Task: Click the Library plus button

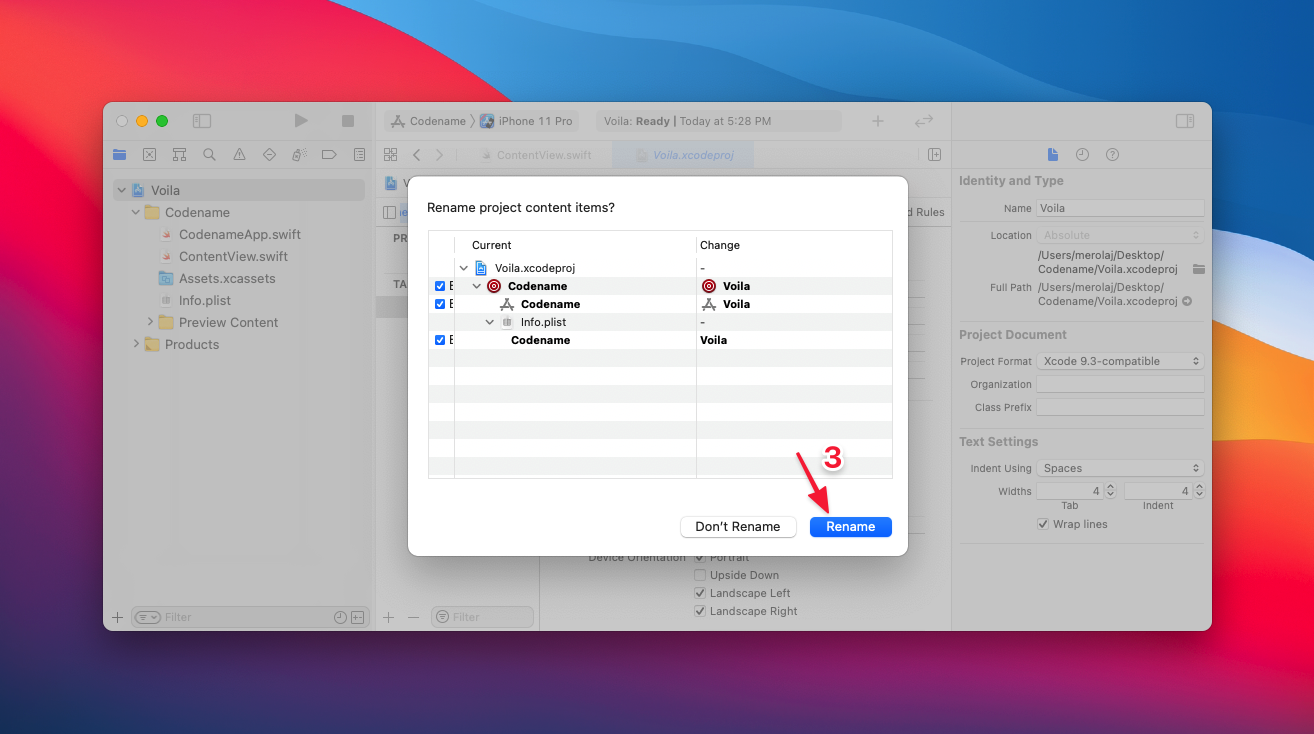Action: 878,121
